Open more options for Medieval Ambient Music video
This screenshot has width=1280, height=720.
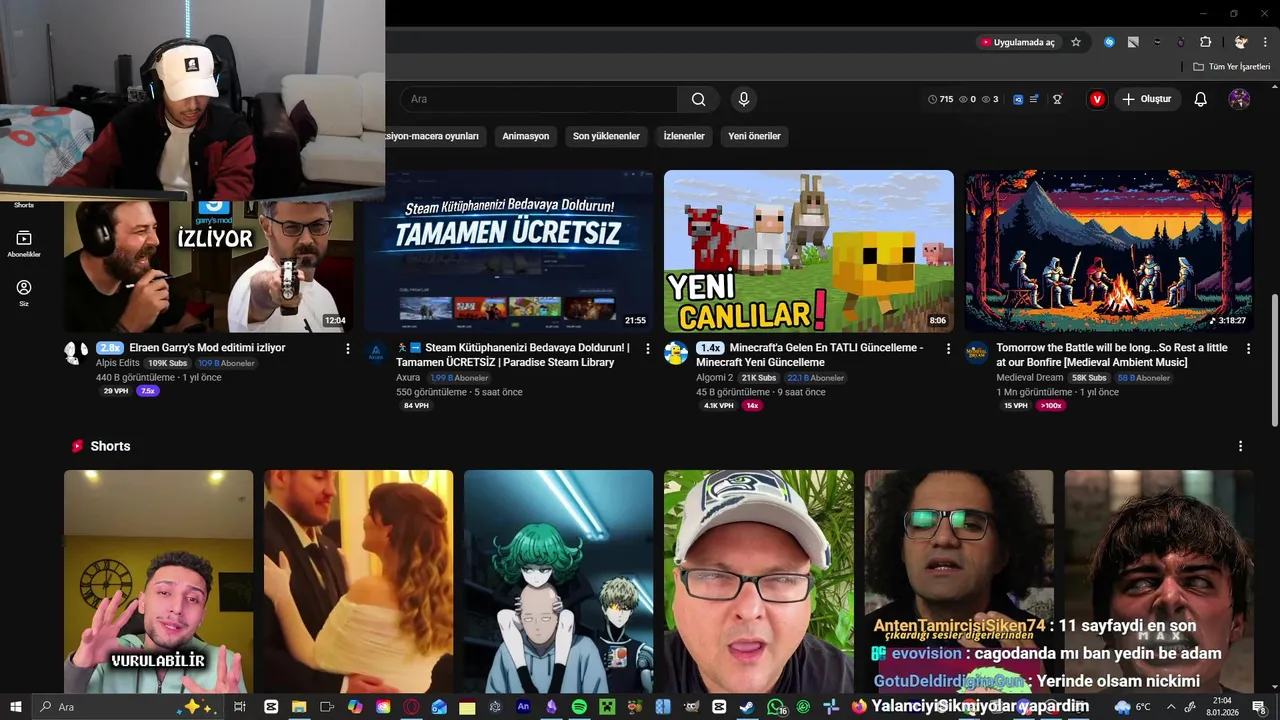1248,349
